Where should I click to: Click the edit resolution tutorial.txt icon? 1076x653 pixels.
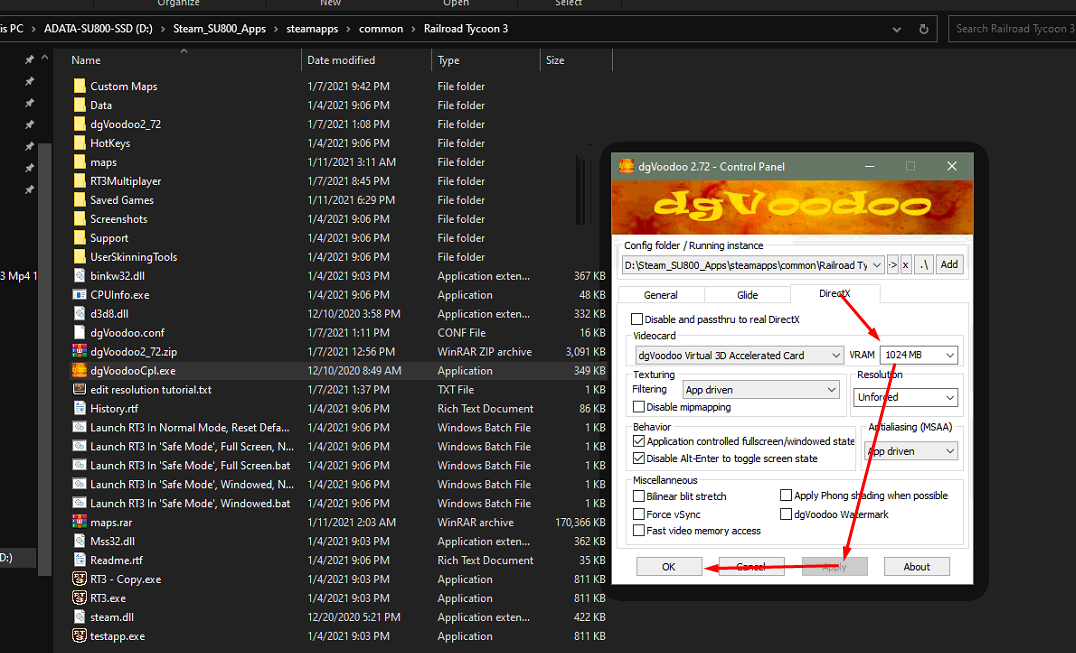pos(80,390)
